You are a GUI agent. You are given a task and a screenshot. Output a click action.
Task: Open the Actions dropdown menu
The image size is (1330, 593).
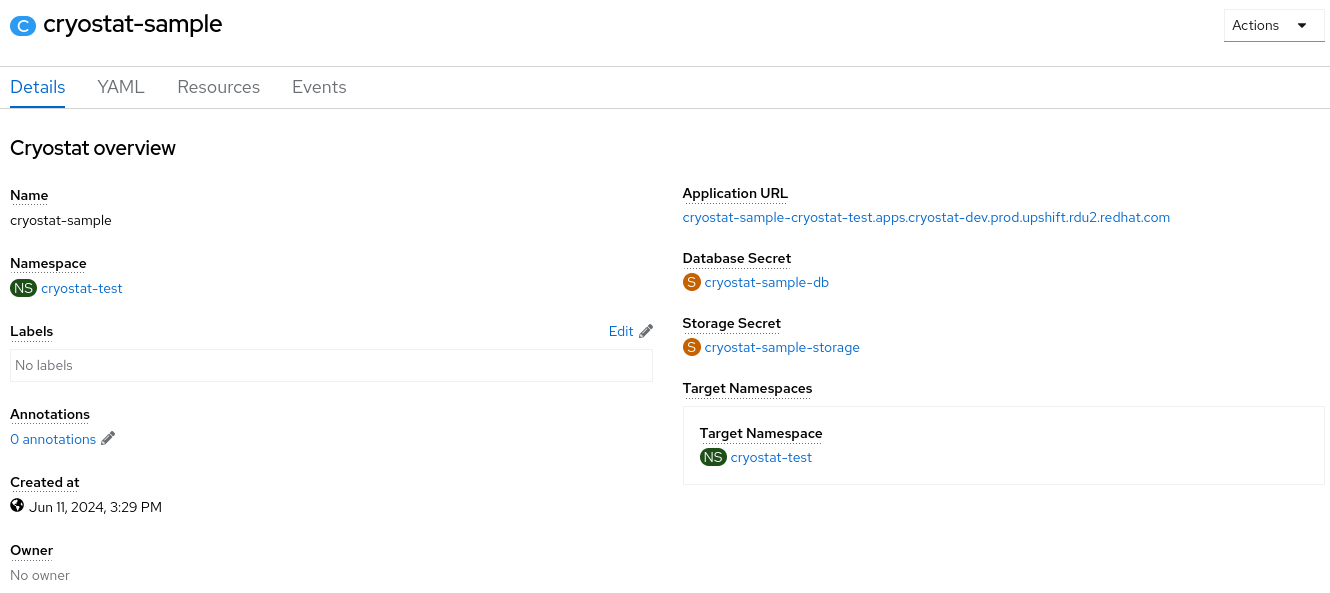tap(1273, 26)
